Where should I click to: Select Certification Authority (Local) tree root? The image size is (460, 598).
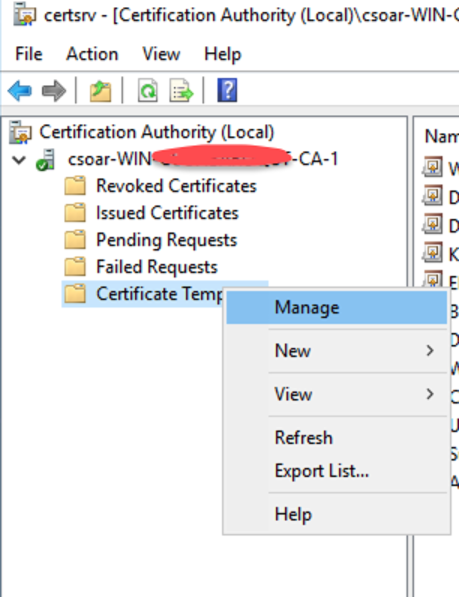click(157, 132)
